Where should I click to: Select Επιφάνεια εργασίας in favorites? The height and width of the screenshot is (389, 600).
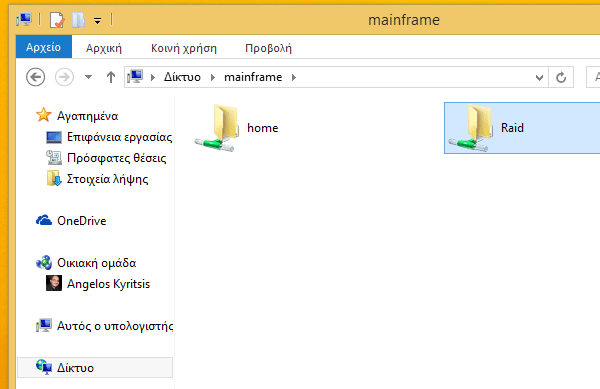(x=119, y=137)
